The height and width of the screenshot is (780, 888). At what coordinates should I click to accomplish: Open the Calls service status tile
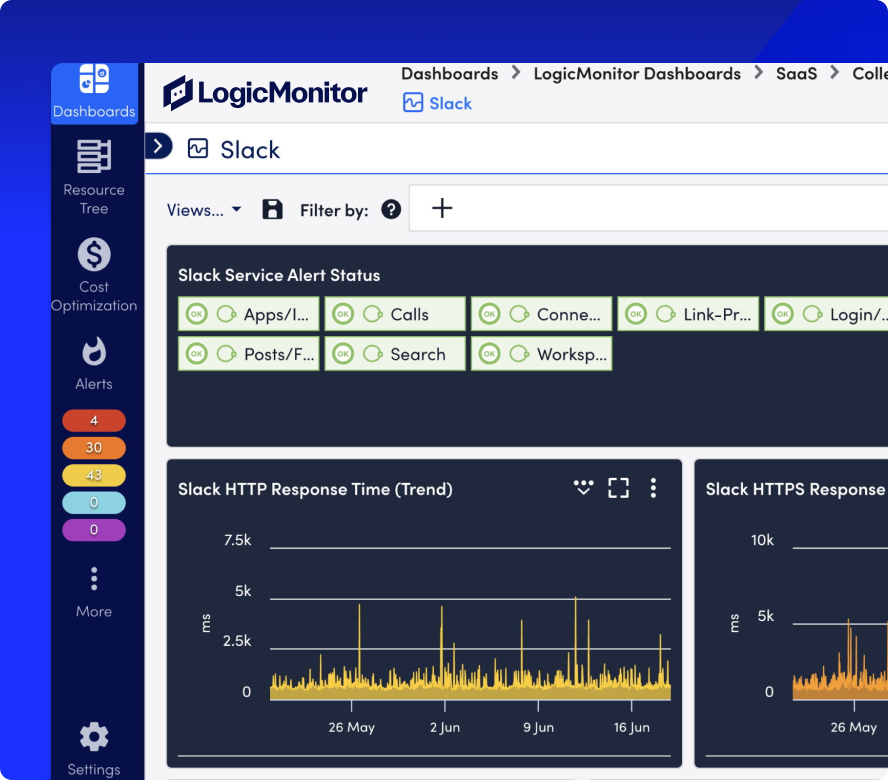tap(395, 314)
